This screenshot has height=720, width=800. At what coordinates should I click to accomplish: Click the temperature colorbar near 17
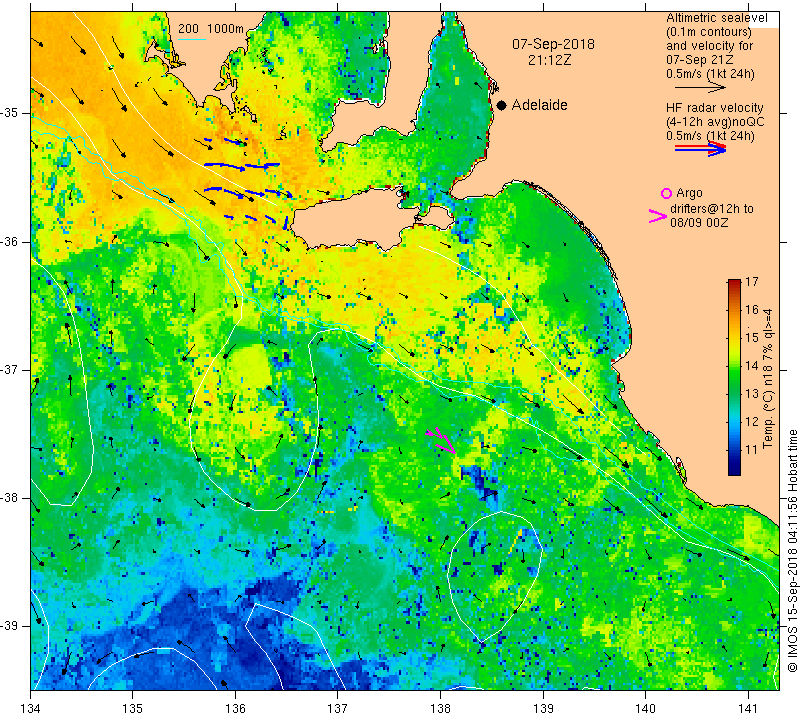tap(734, 282)
